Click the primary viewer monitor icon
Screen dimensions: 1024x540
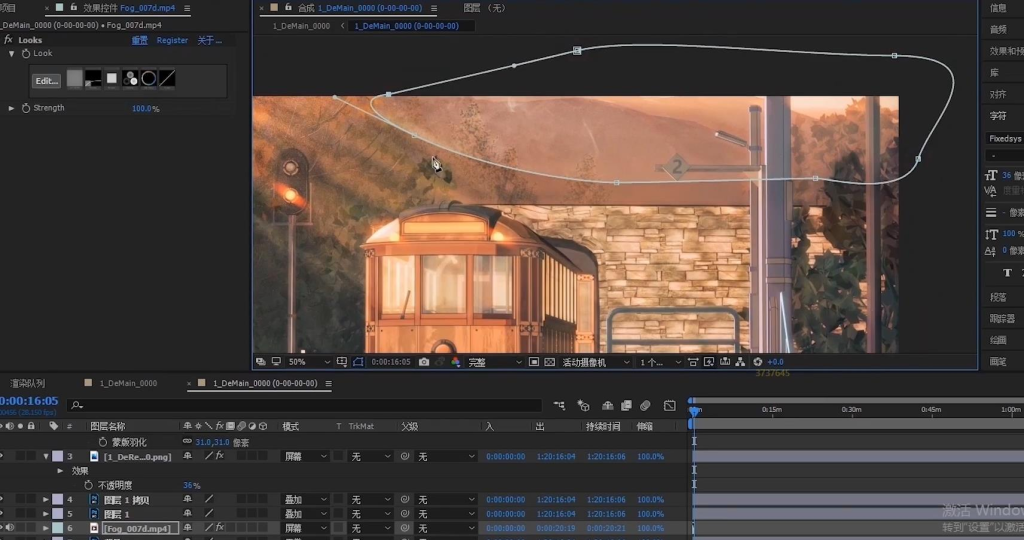276,362
